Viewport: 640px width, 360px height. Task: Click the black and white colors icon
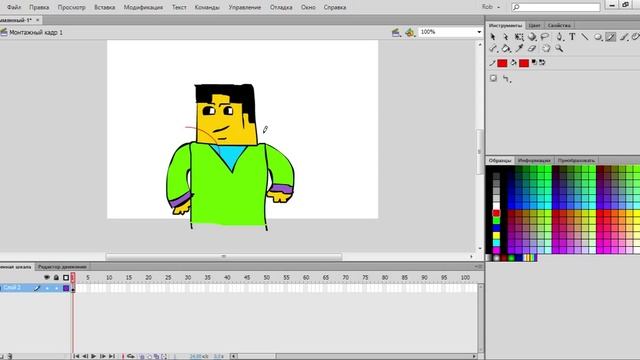[x=534, y=62]
